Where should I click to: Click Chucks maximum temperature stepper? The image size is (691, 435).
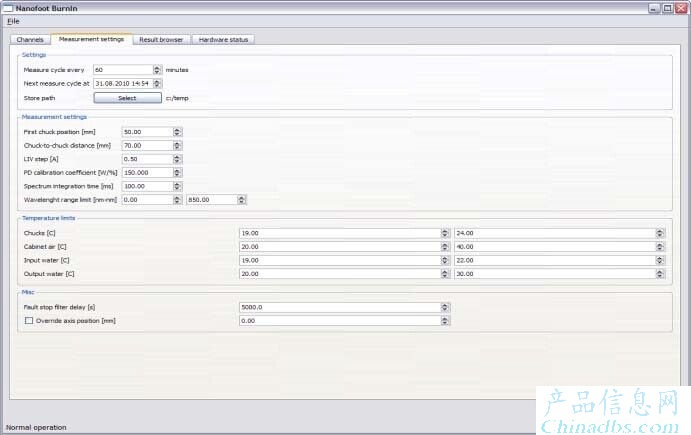660,233
